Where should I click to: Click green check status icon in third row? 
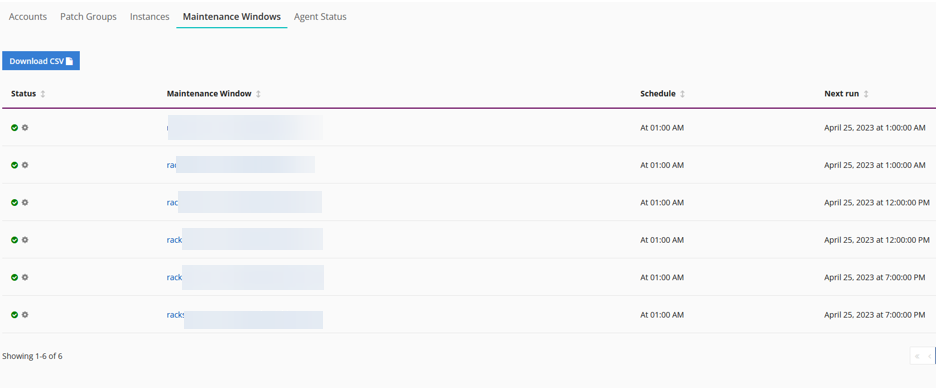tap(14, 203)
